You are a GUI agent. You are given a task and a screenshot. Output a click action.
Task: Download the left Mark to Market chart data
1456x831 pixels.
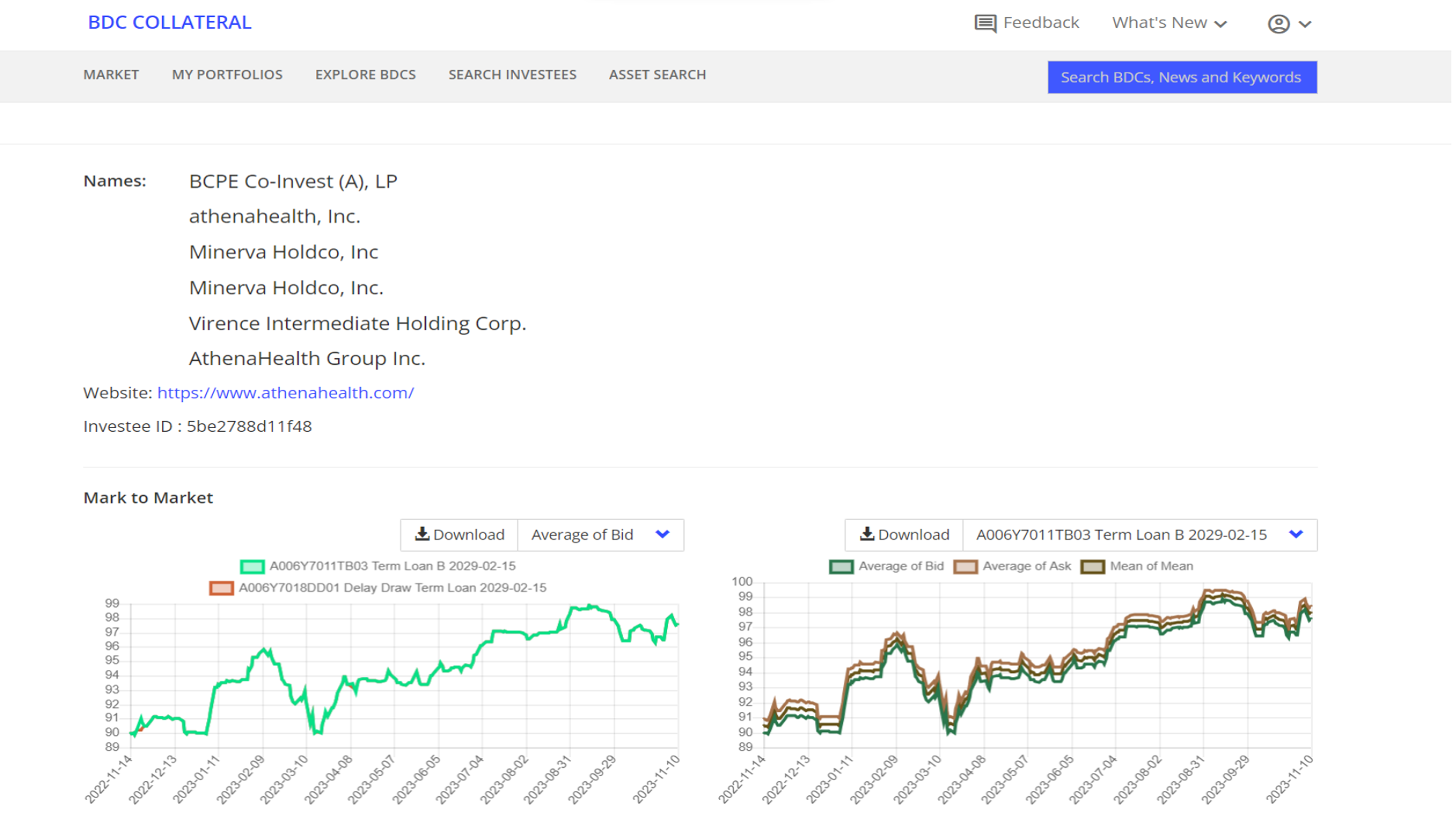click(x=459, y=534)
